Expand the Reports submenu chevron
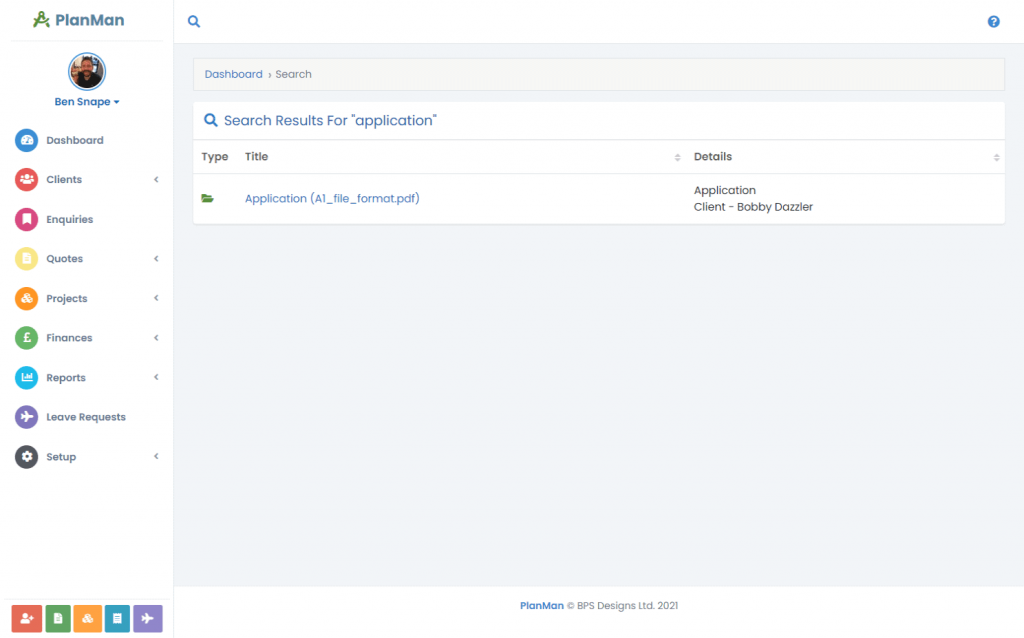 click(156, 377)
